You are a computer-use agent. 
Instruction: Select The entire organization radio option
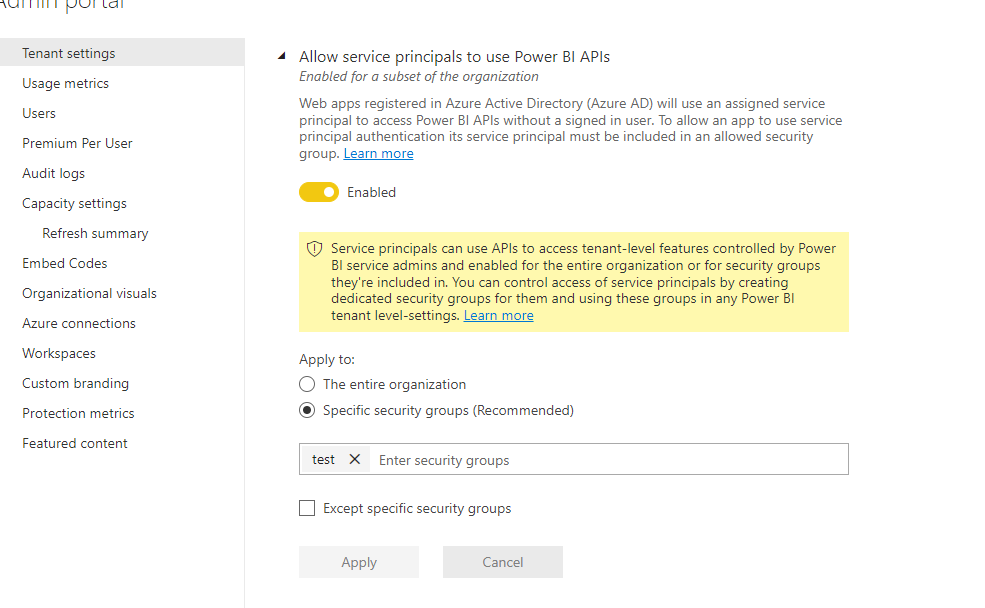tap(307, 384)
